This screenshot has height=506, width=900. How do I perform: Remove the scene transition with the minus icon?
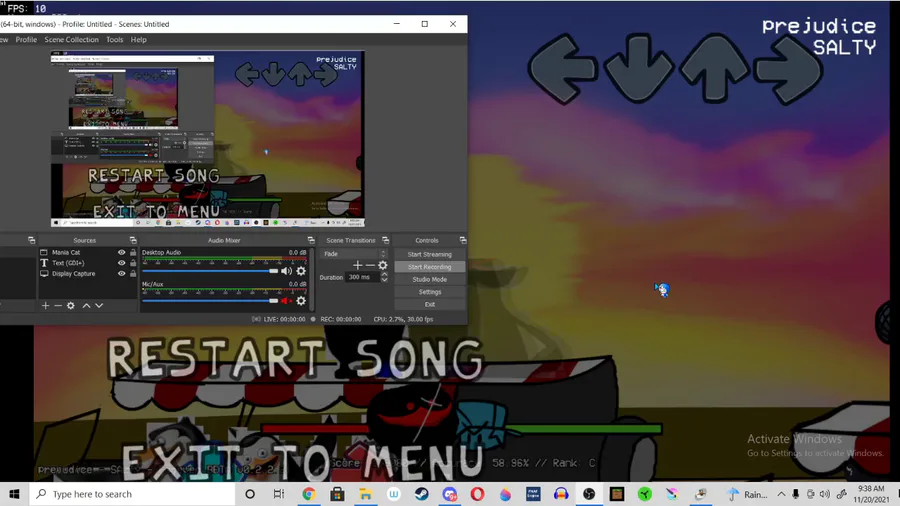click(x=370, y=265)
